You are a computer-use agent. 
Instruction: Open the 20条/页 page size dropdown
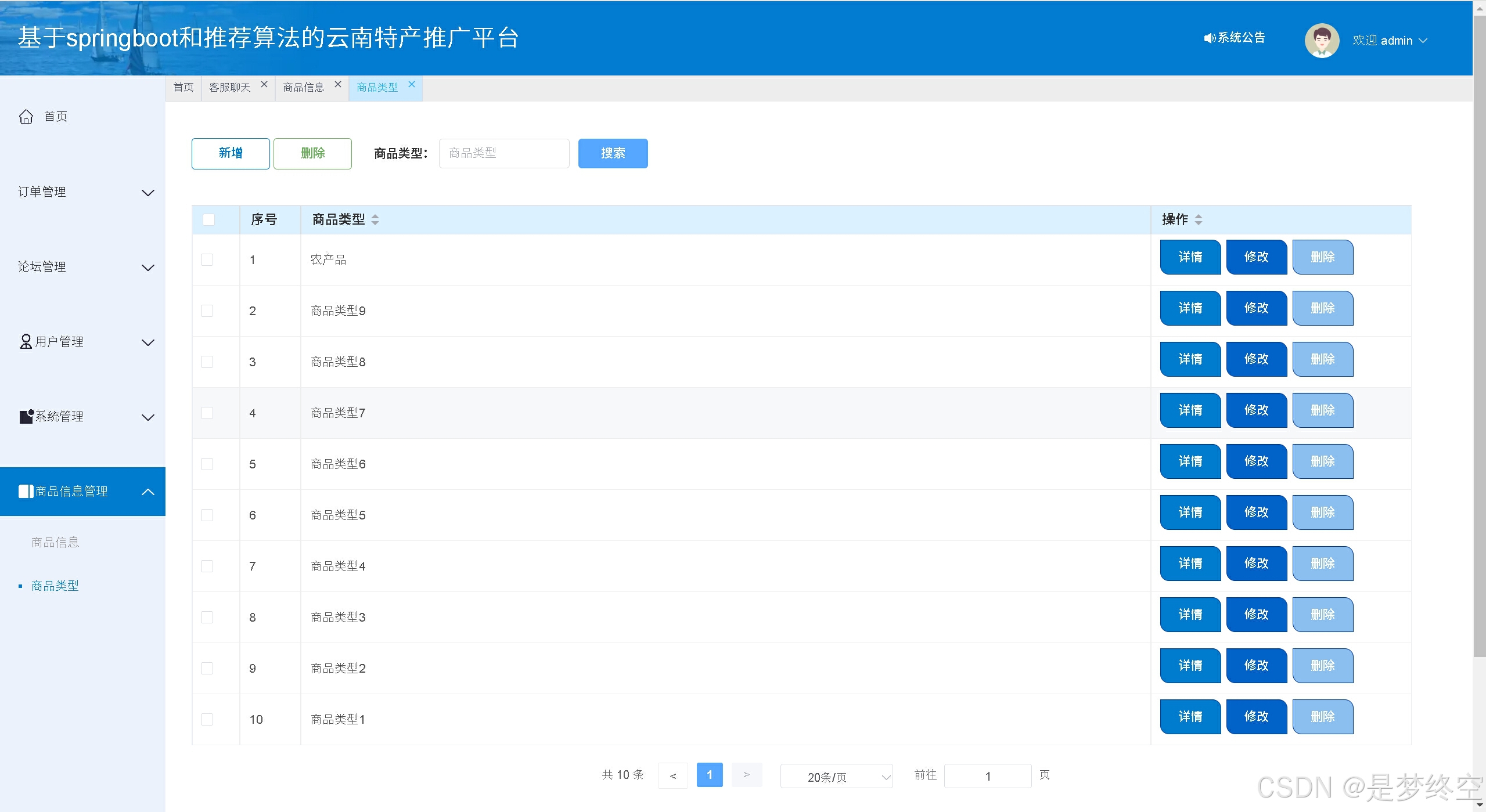point(836,777)
